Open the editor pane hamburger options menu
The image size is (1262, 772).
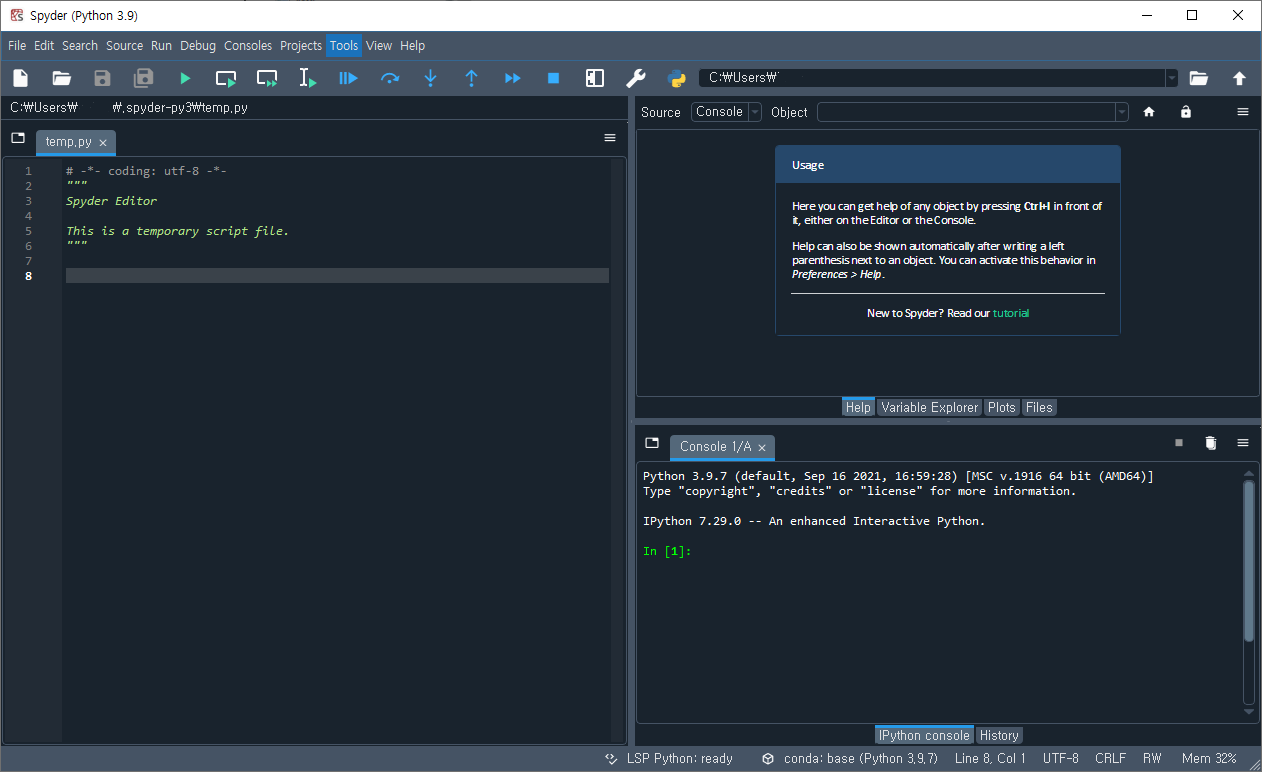610,138
